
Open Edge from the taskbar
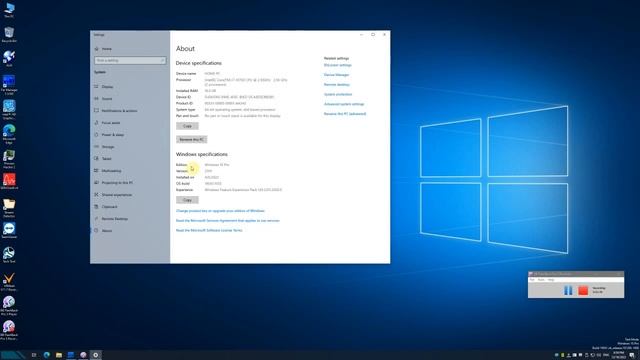click(47, 355)
